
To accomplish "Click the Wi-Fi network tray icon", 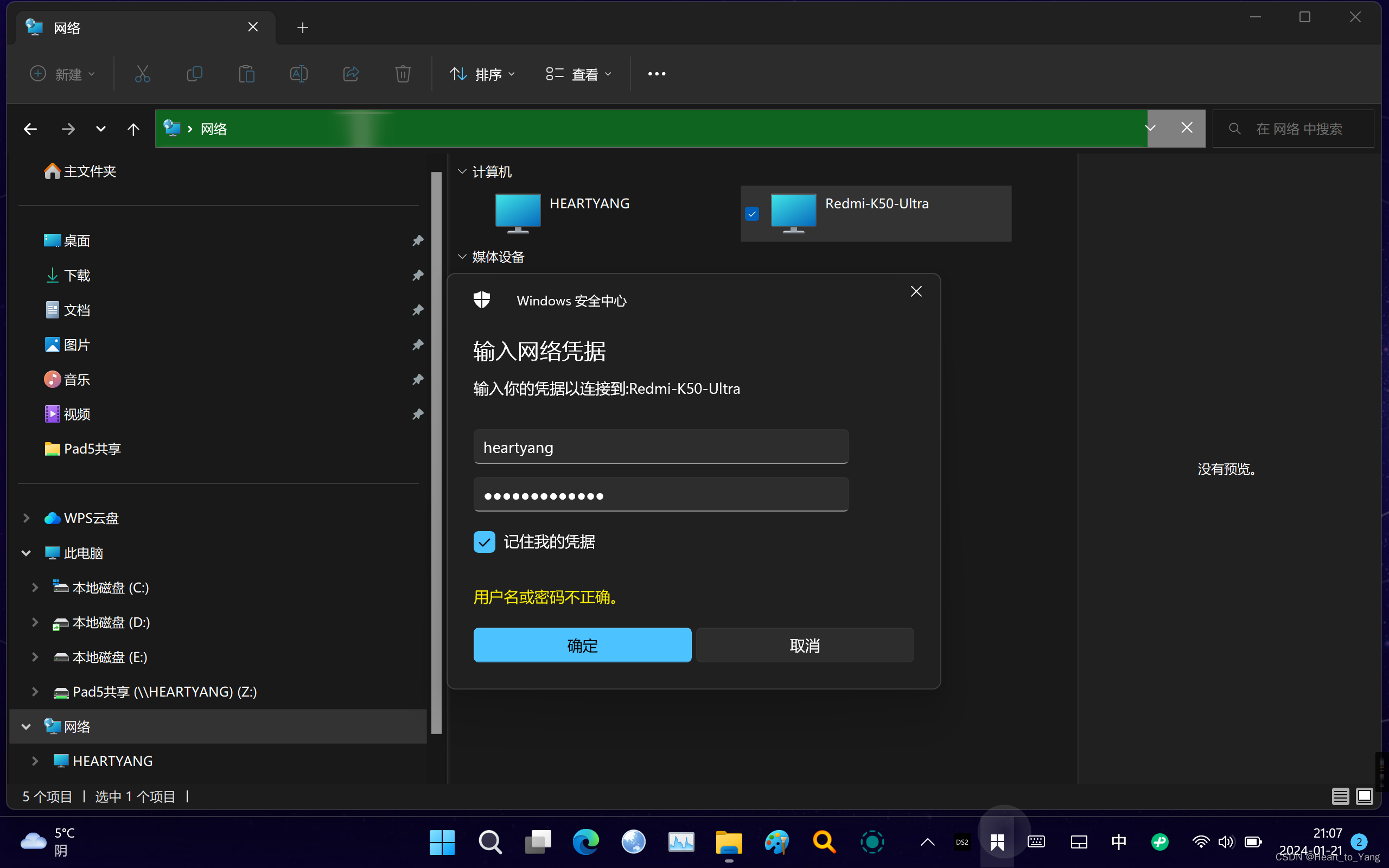I will click(x=1200, y=842).
